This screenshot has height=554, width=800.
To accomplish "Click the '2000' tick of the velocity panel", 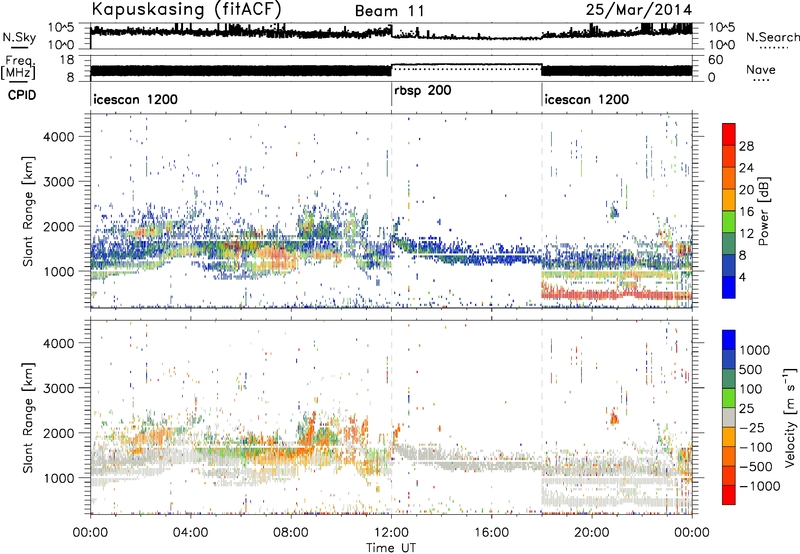I will pos(58,433).
